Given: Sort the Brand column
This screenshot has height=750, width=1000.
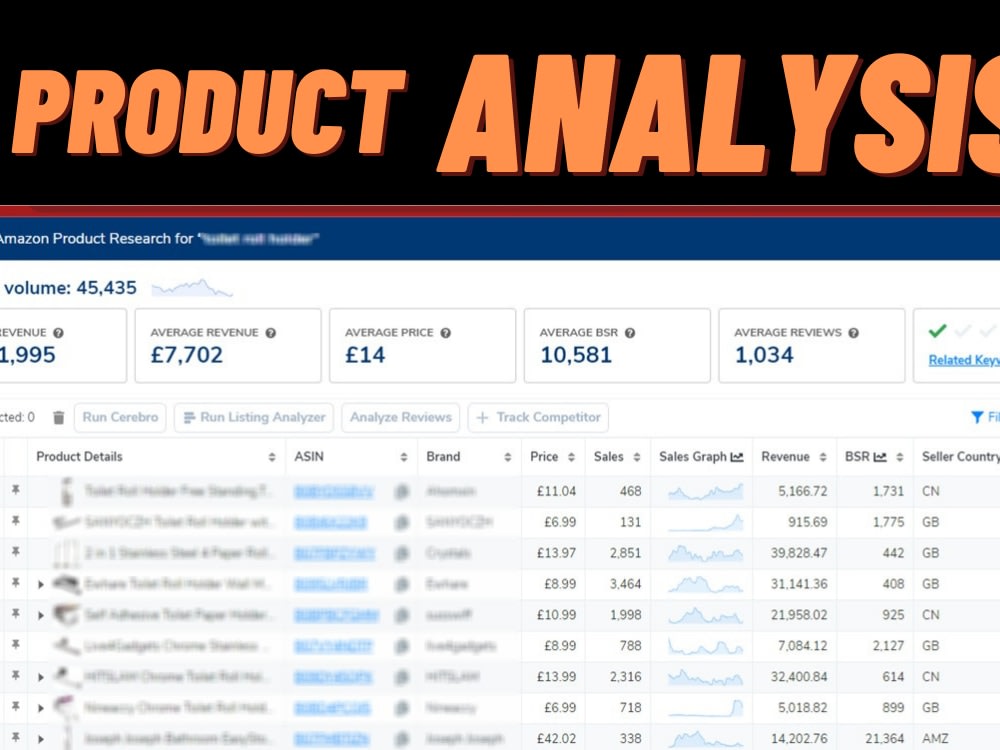Looking at the screenshot, I should [x=508, y=457].
